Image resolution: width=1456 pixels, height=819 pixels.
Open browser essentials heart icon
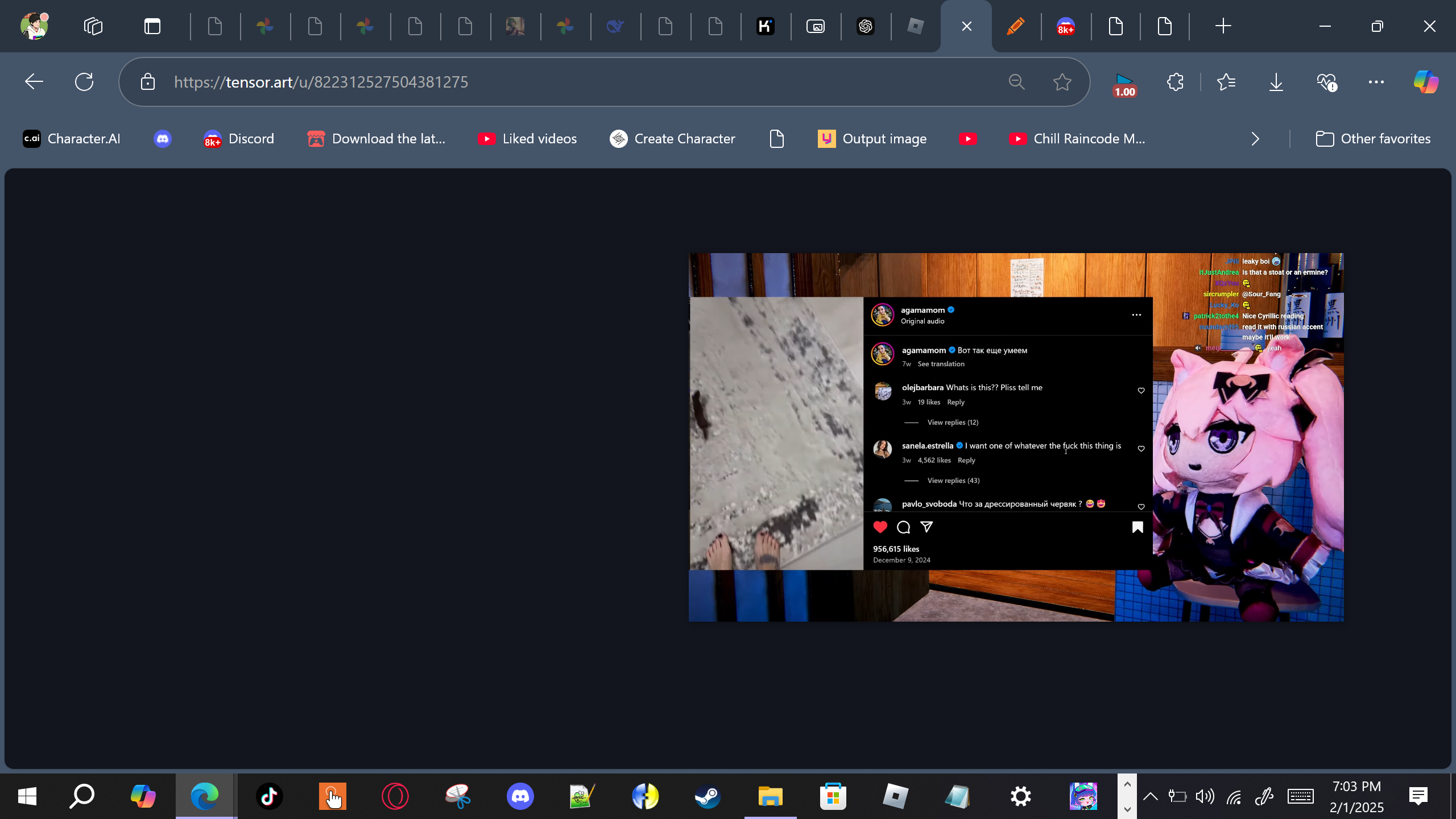(x=1326, y=82)
